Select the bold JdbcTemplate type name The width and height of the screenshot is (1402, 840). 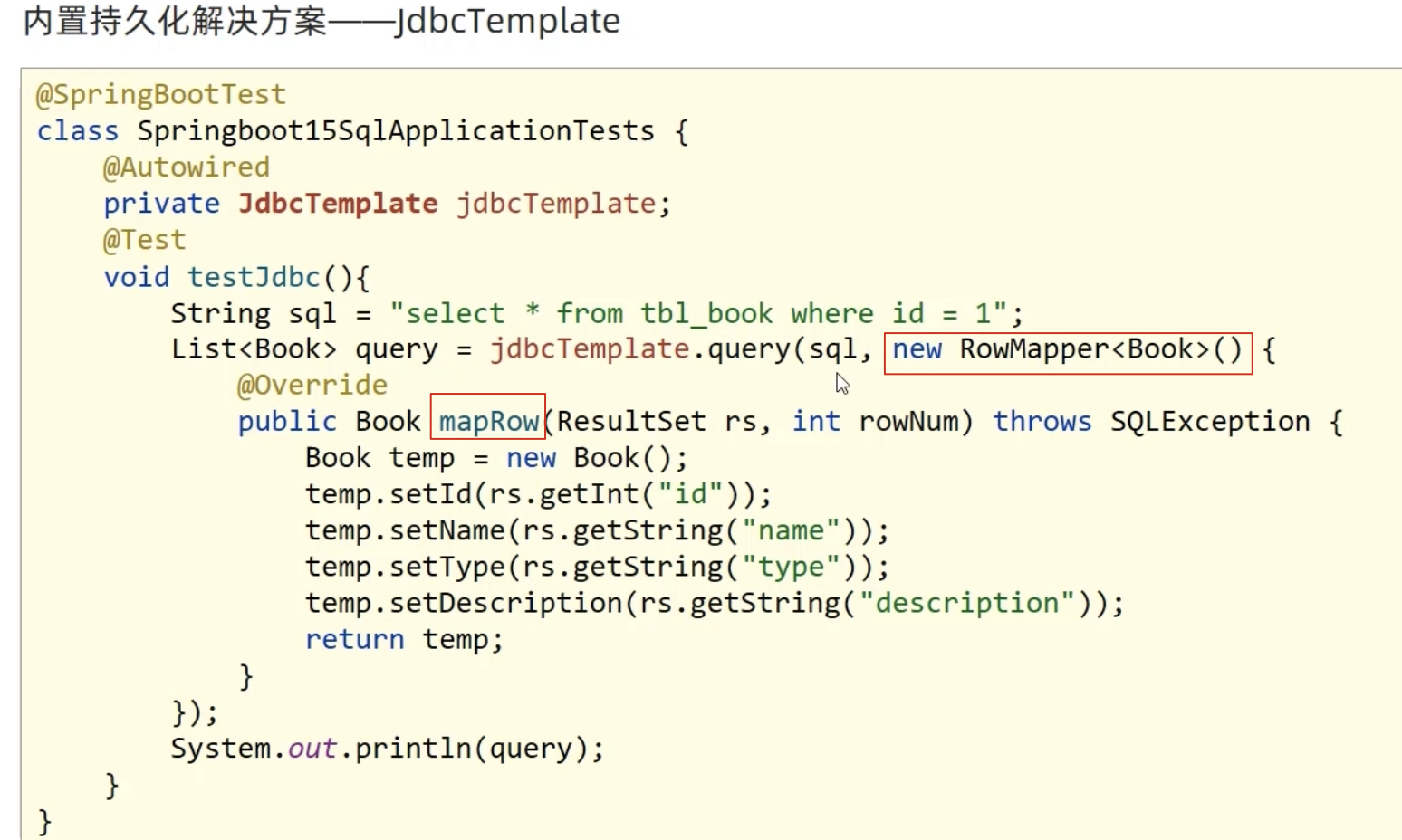338,204
